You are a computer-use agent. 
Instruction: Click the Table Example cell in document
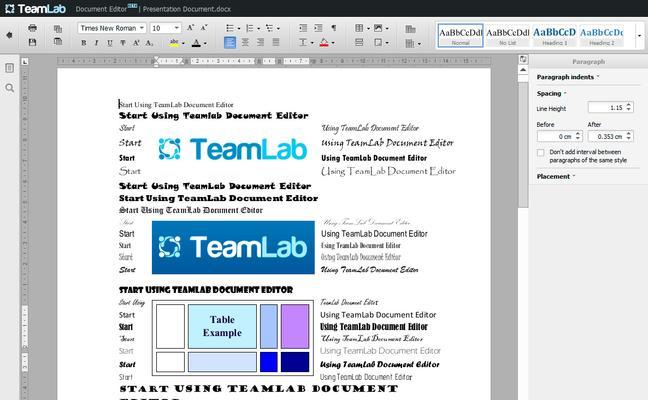coord(222,326)
